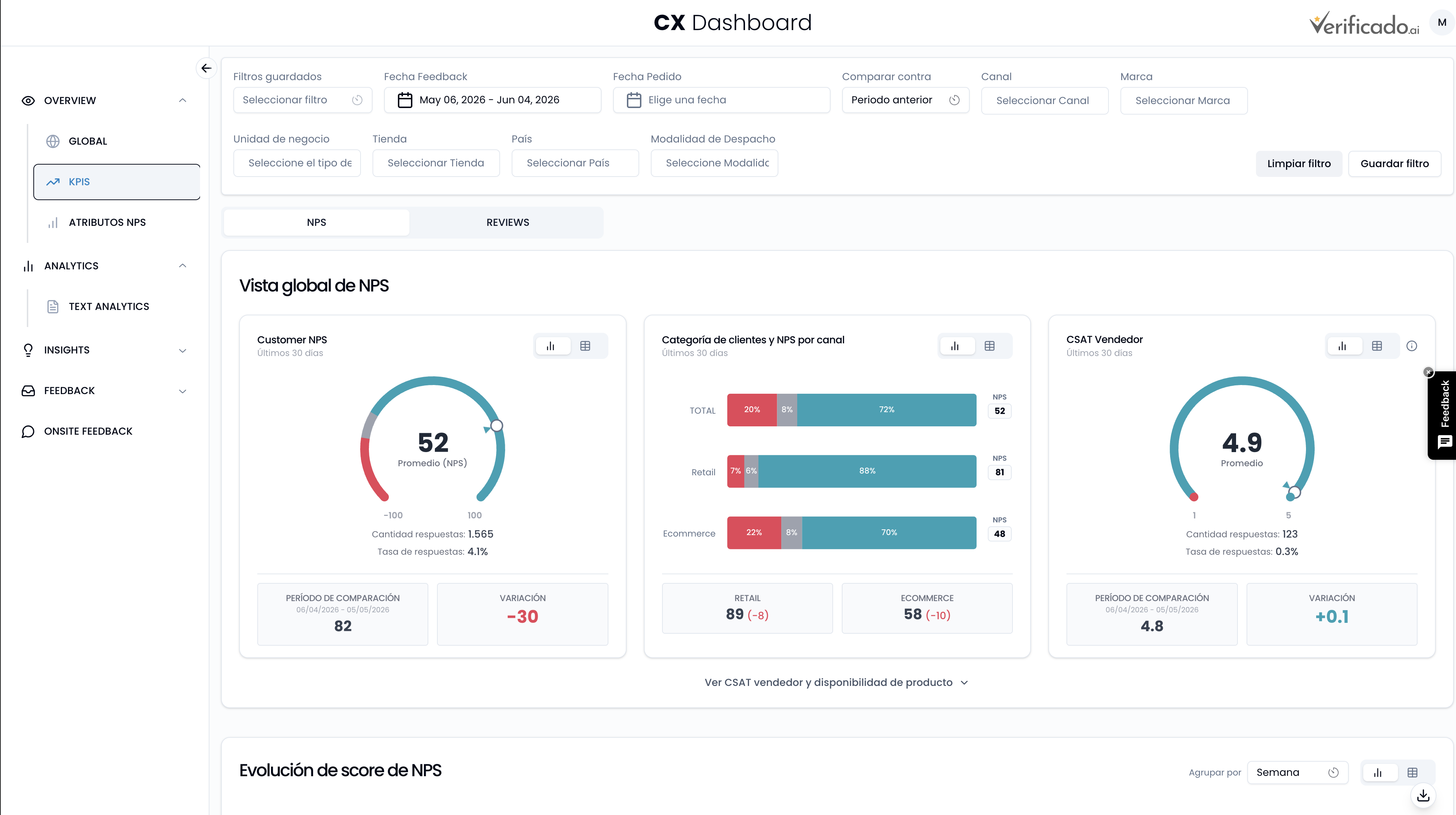Open Filtros guardados dropdown
This screenshot has height=815, width=1456.
point(302,100)
